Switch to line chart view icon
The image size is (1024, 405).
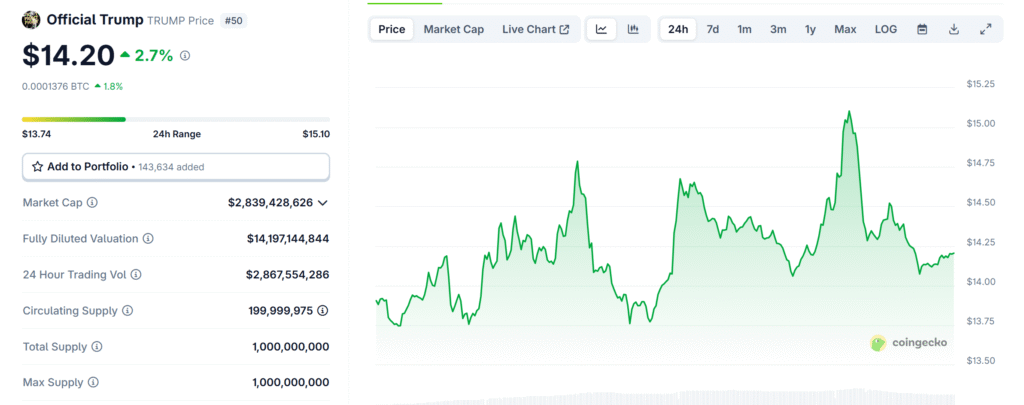pyautogui.click(x=601, y=29)
